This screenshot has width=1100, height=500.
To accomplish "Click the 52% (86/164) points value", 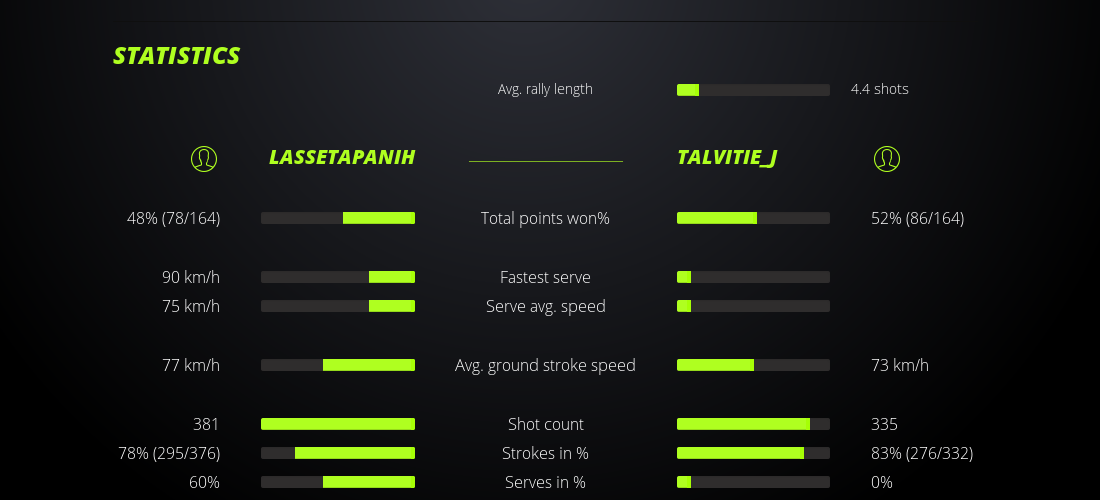I will (918, 218).
